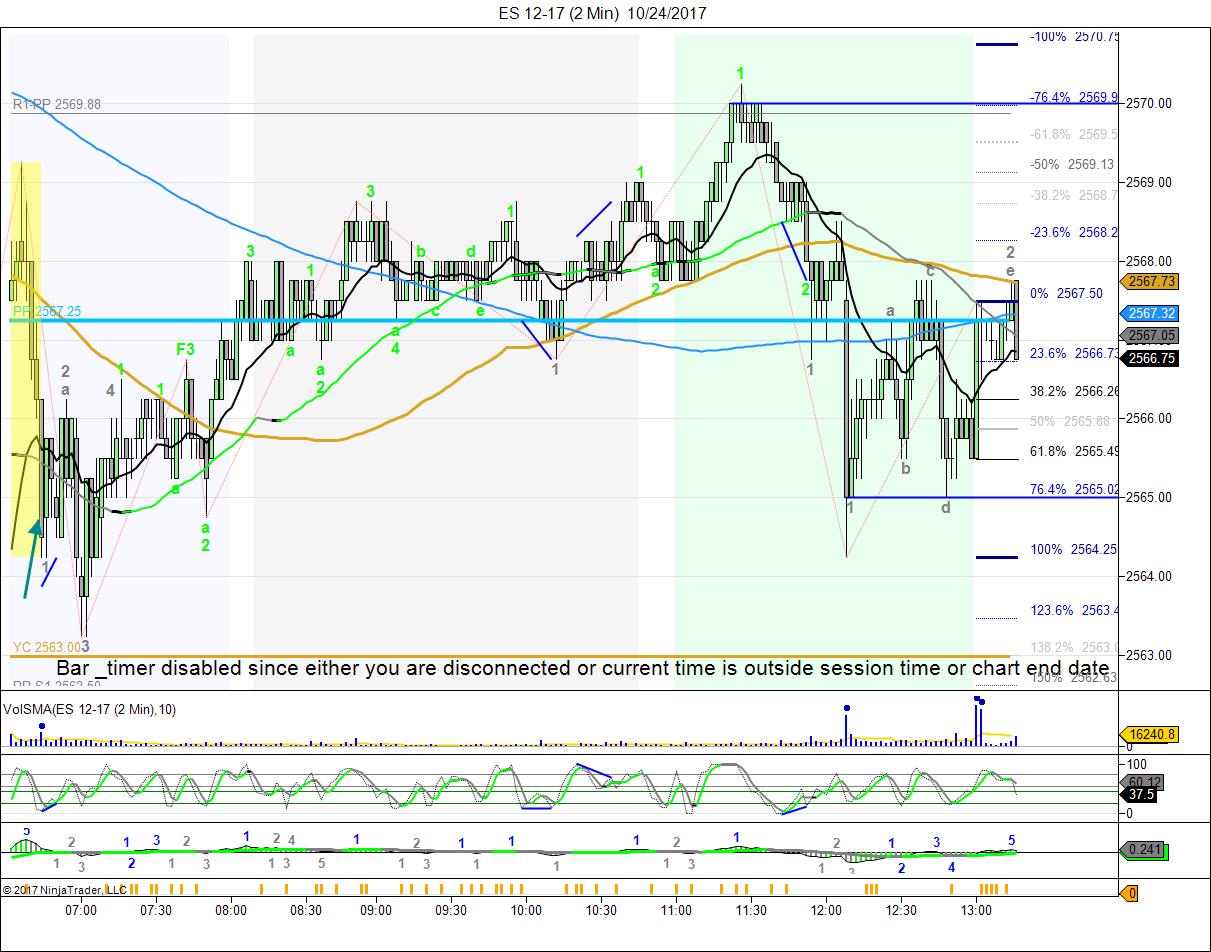Click the 12:30 time axis label
Screen dimensions: 1211x952
(x=901, y=910)
